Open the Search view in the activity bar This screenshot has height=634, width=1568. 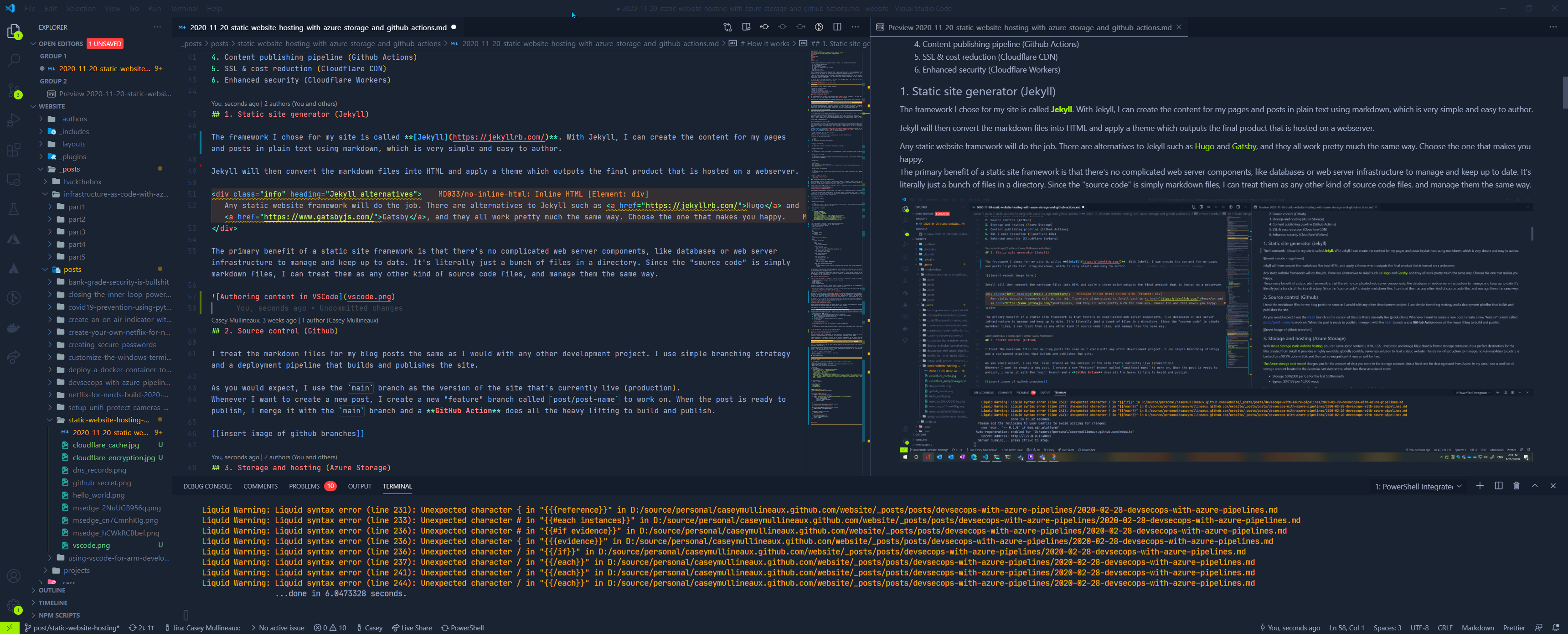coord(13,60)
